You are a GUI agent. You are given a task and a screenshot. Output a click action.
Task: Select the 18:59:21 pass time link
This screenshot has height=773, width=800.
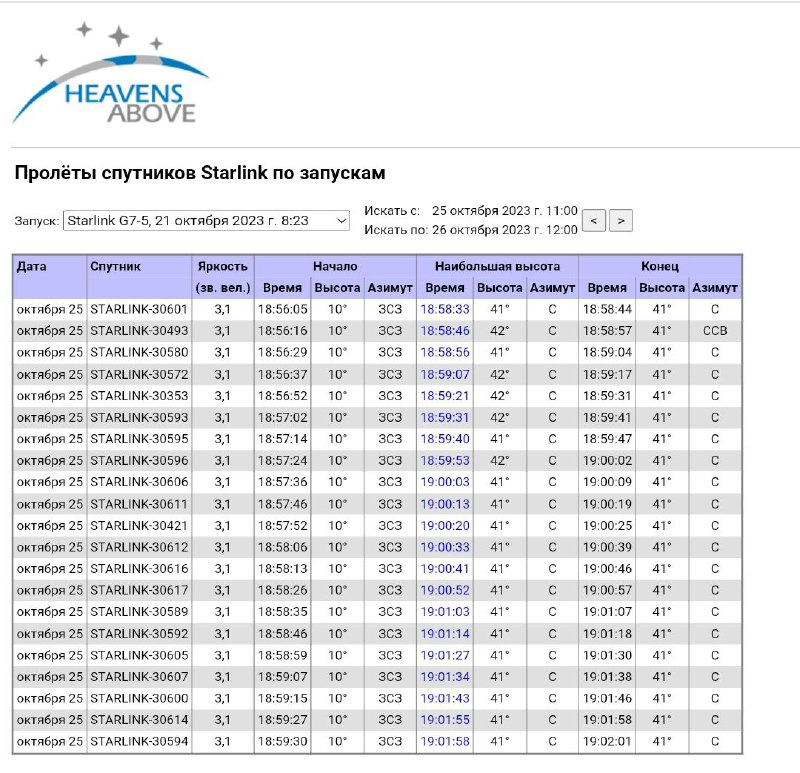[445, 396]
